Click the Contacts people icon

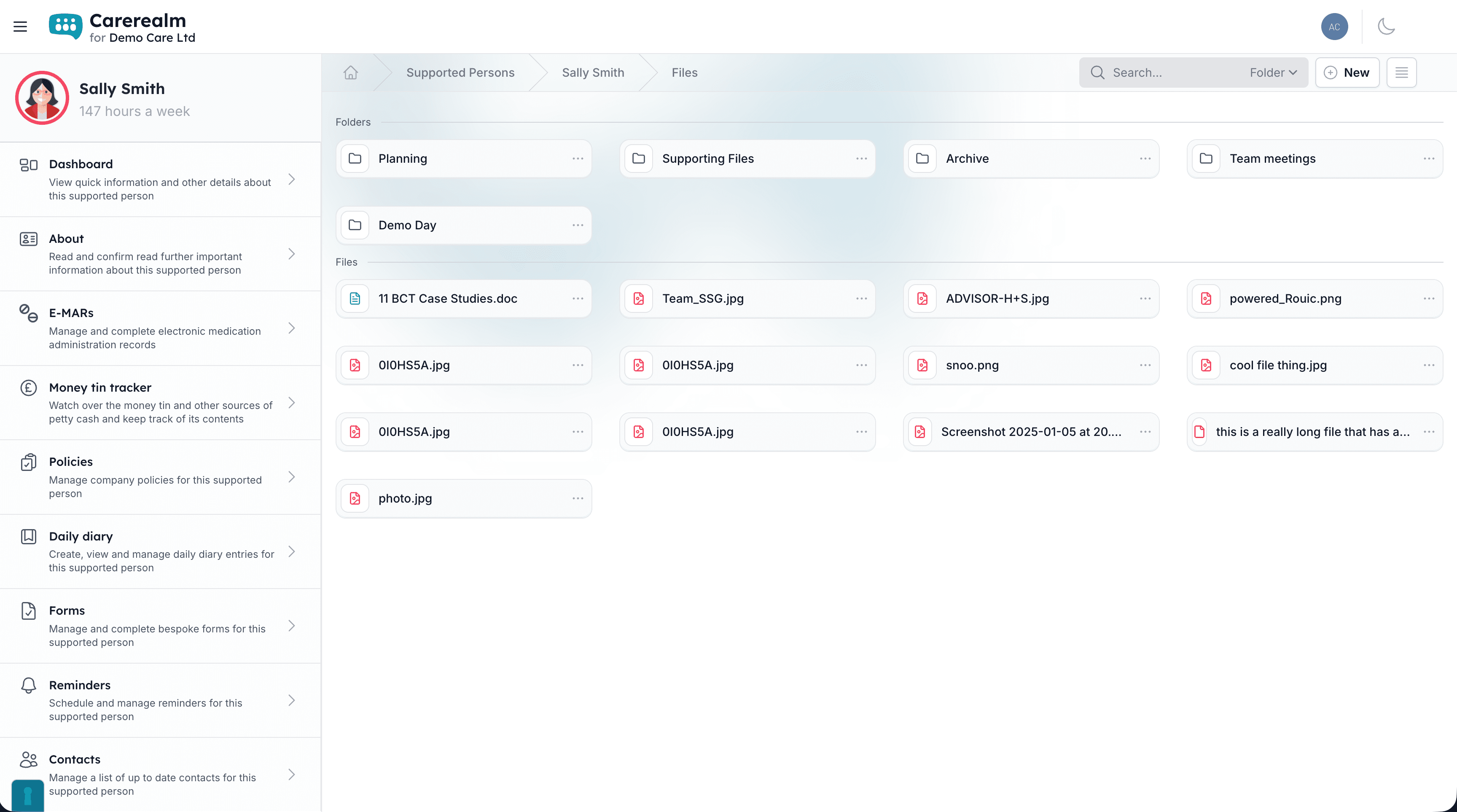point(28,759)
